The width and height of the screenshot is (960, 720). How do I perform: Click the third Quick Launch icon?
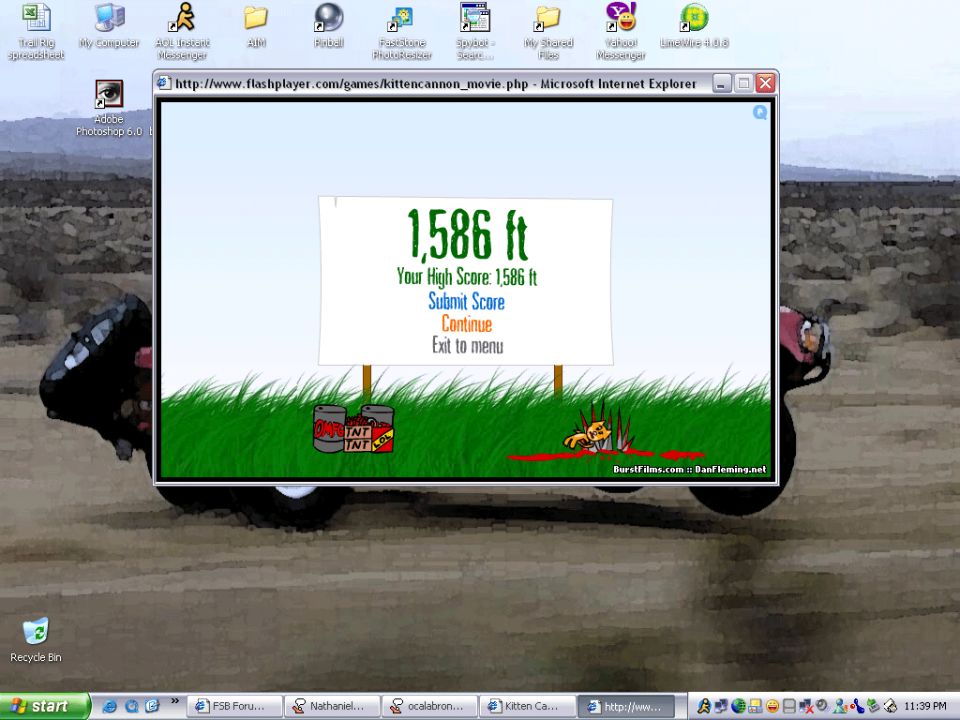[x=152, y=706]
